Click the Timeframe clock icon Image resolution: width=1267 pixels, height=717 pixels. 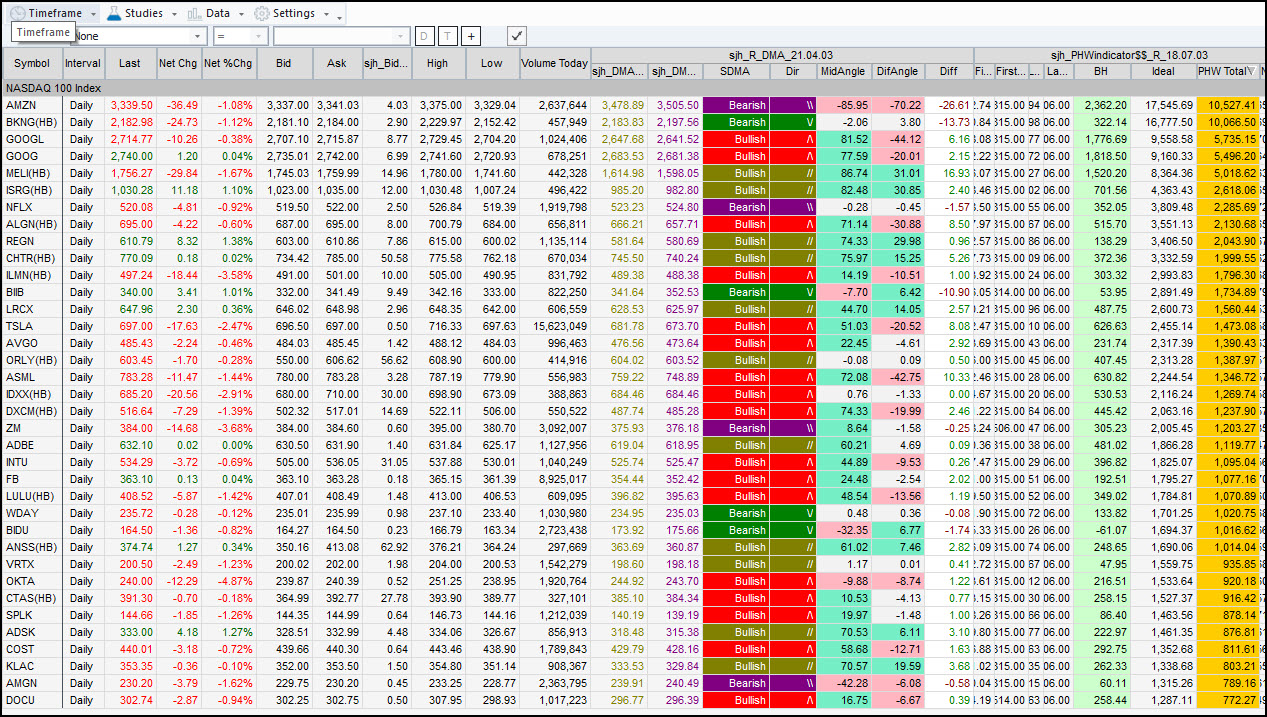pos(17,13)
